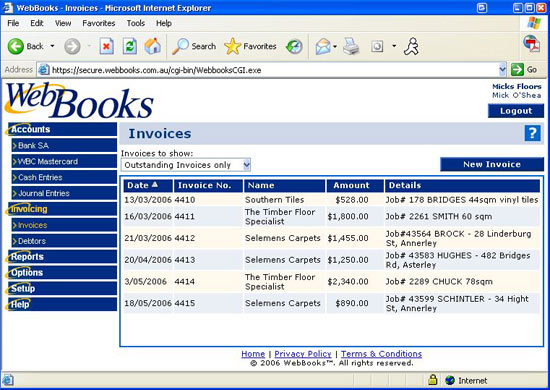The height and width of the screenshot is (390, 550).
Task: Click the padlock security icon in status bar
Action: (x=433, y=379)
